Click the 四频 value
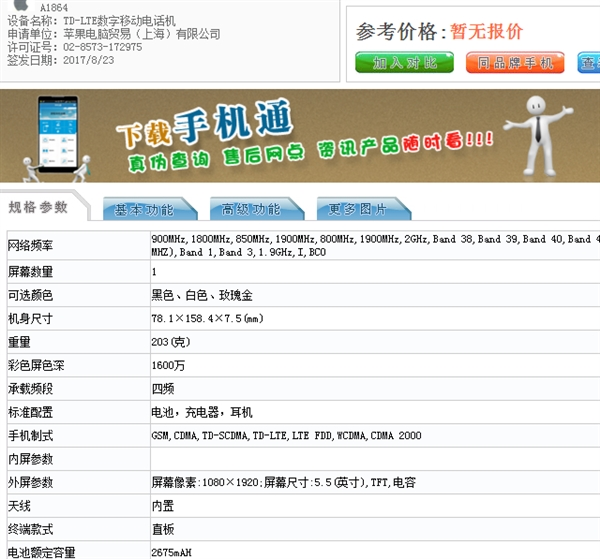600x559 pixels. pyautogui.click(x=163, y=389)
